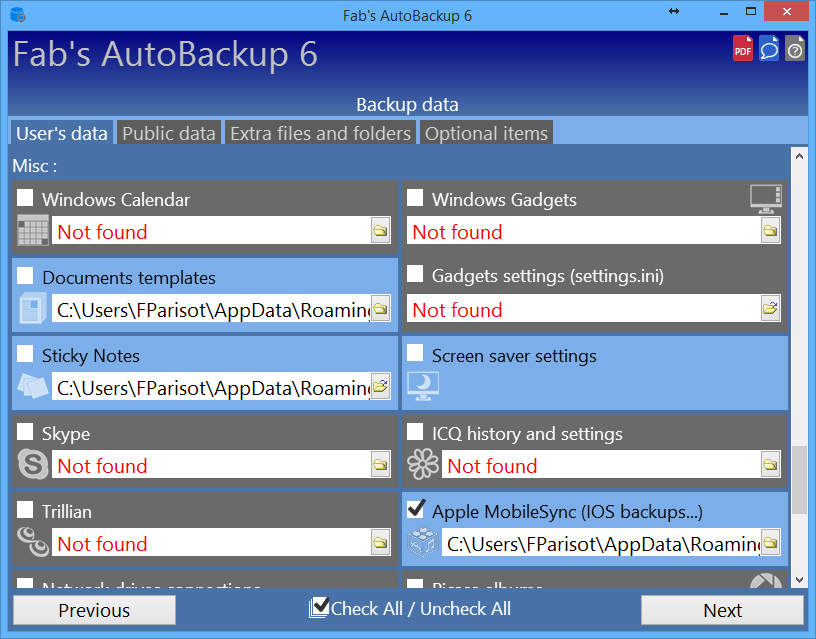Tick the Gadgets settings (settings.ini) checkbox
The image size is (816, 639).
pos(415,274)
